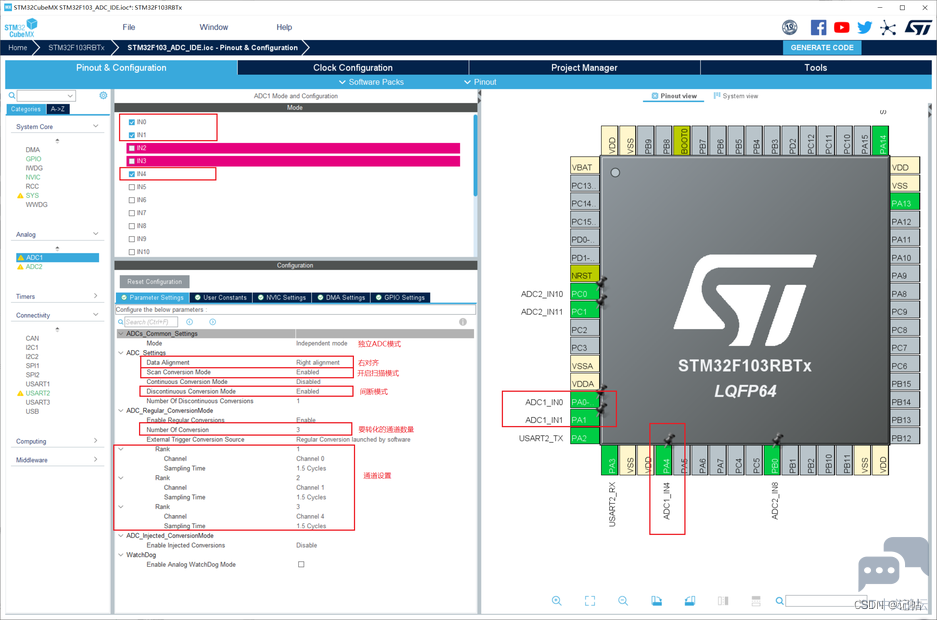Open the Pinout dropdown menu

pyautogui.click(x=480, y=82)
